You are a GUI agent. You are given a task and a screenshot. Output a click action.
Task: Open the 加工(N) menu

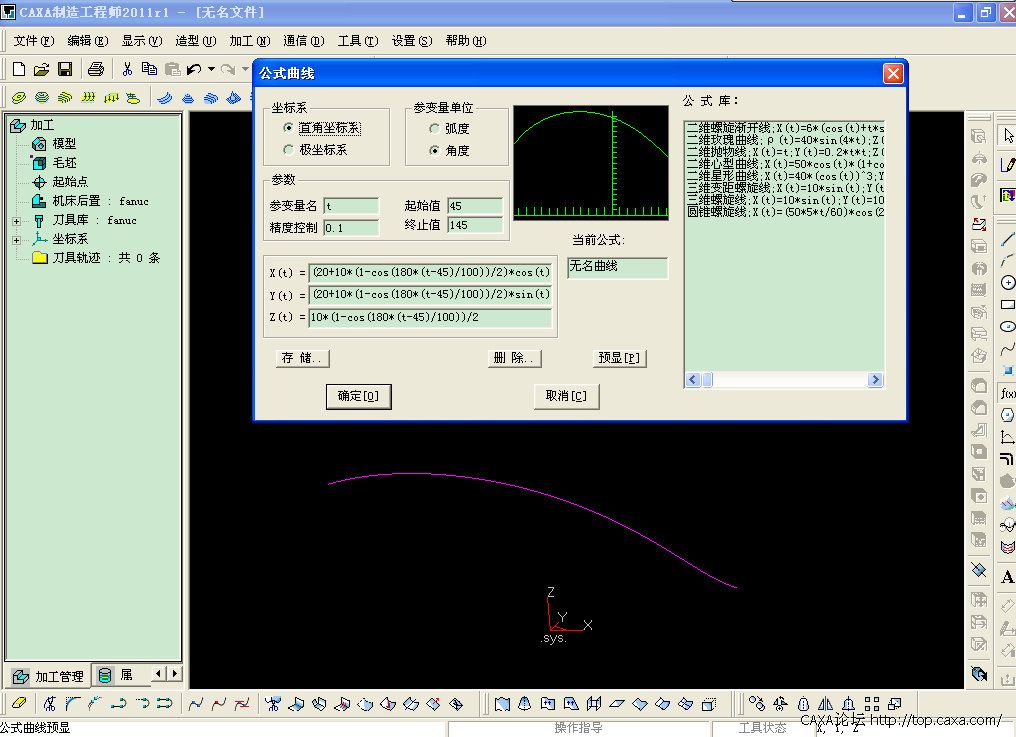(249, 41)
